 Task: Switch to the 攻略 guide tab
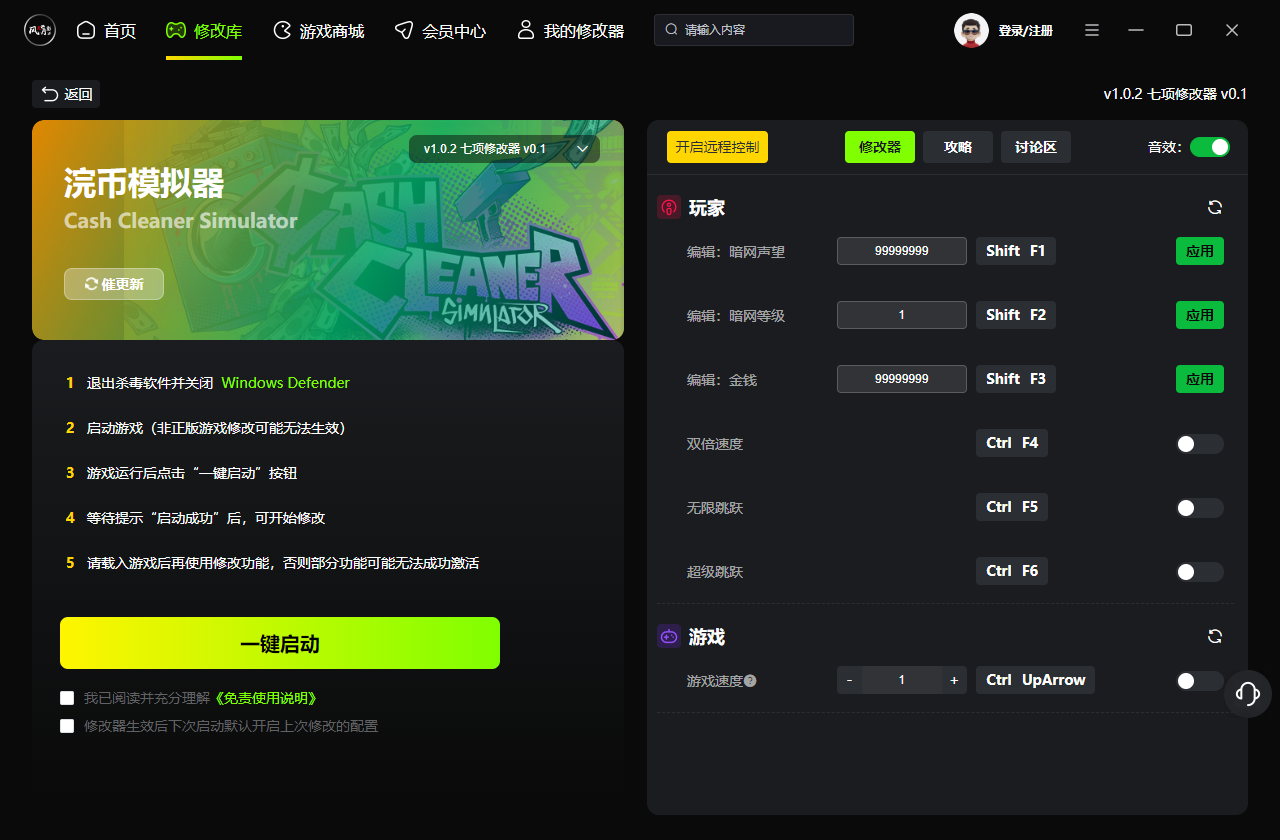click(958, 147)
